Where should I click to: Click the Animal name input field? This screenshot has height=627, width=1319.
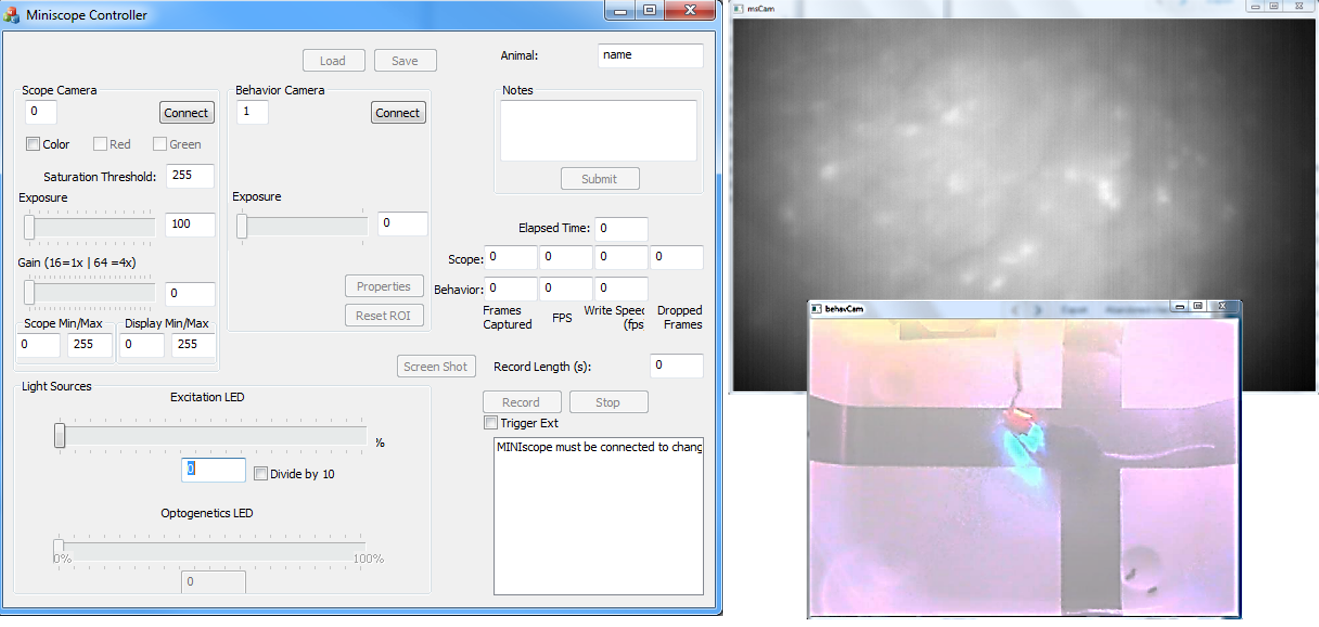(x=650, y=56)
